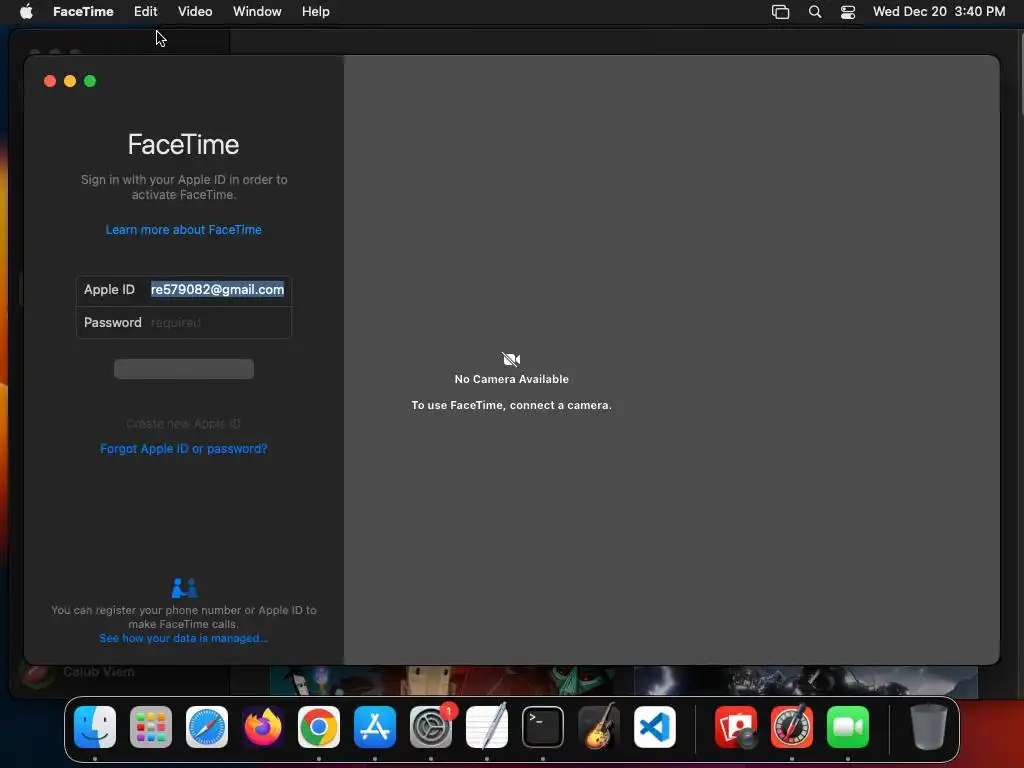Open See how your data is managed link
The image size is (1024, 768).
184,638
